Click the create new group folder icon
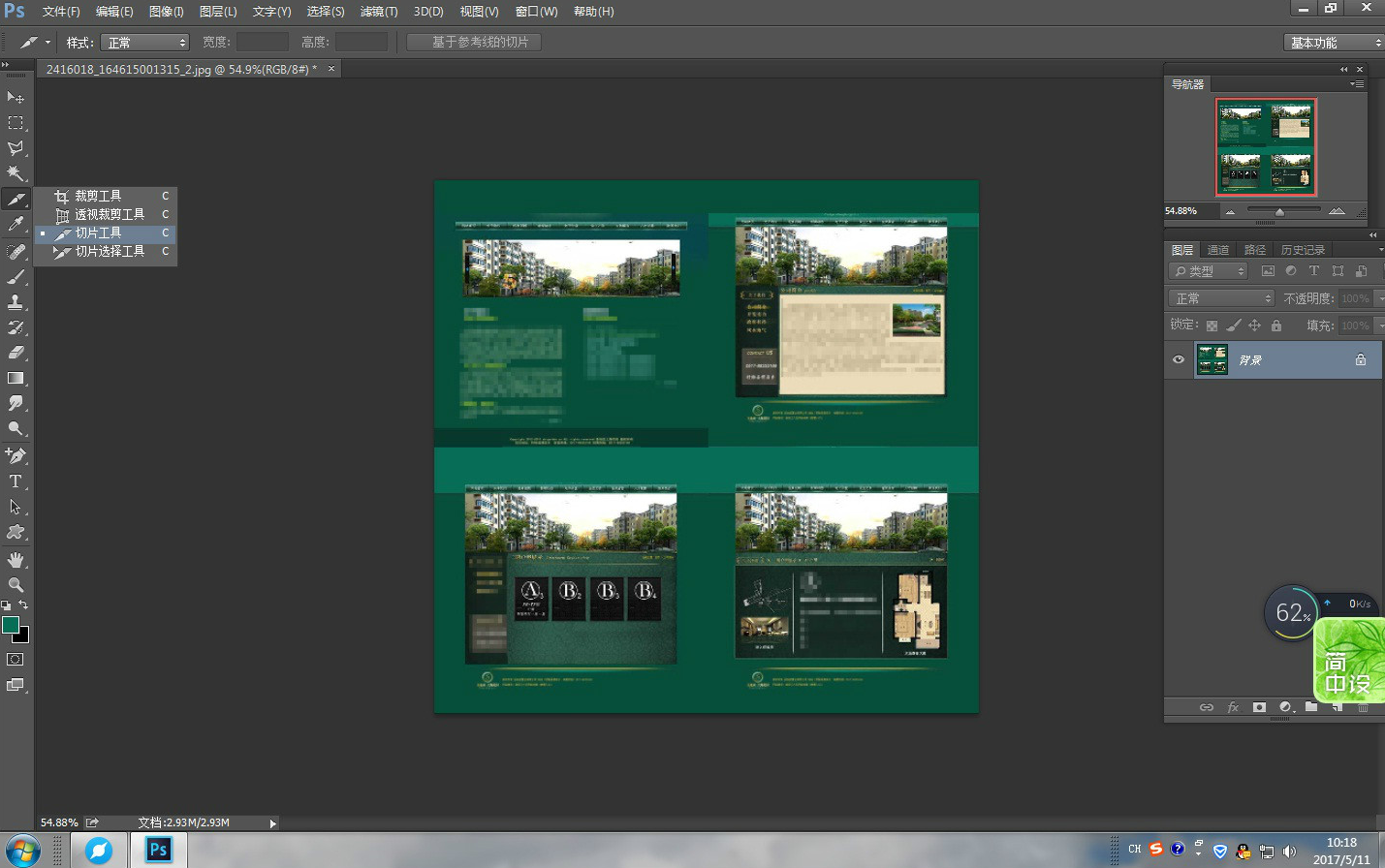The image size is (1385, 868). 1311,707
